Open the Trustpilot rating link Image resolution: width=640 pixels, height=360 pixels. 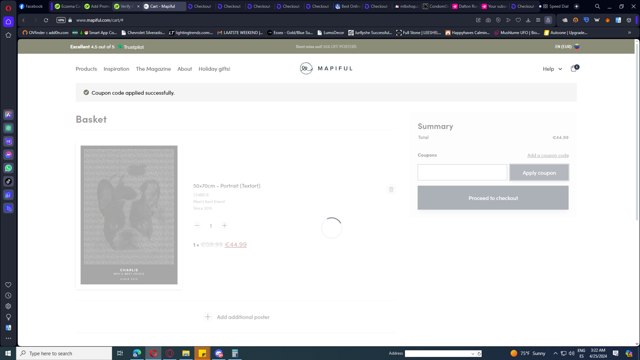107,47
